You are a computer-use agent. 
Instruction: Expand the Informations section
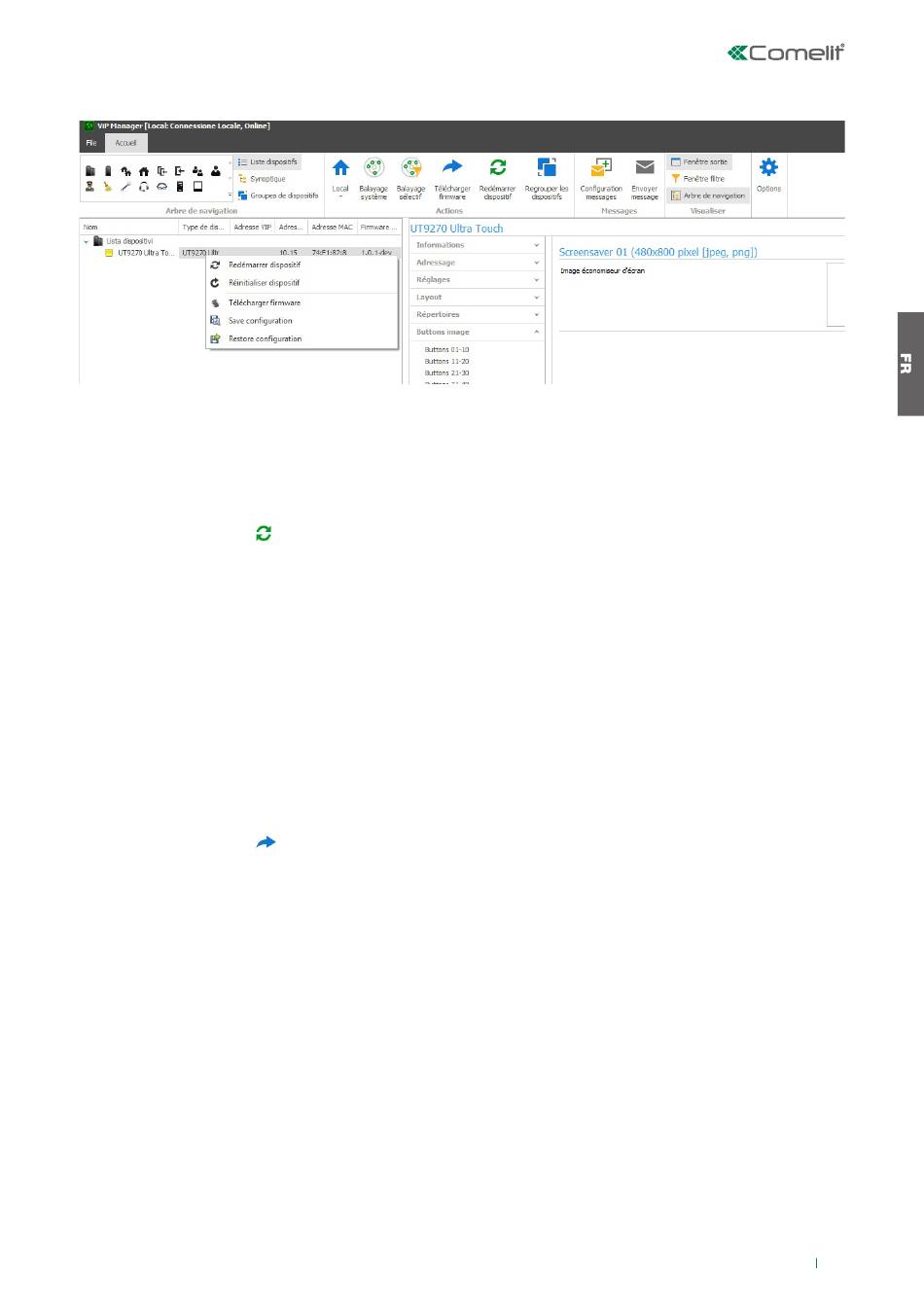(x=477, y=245)
